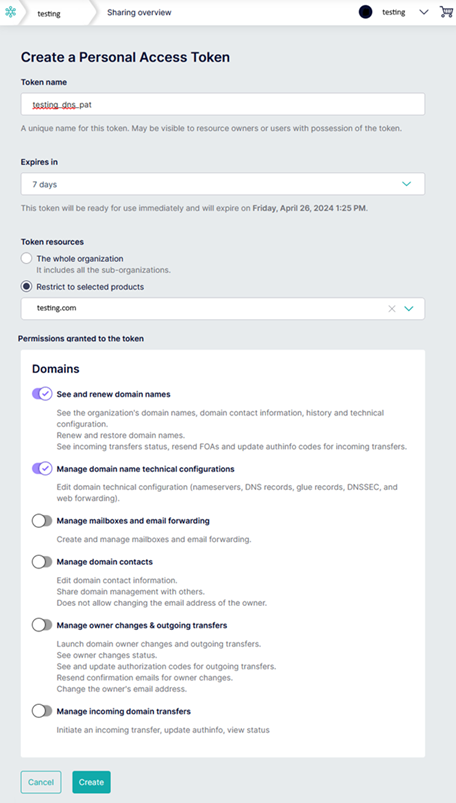This screenshot has height=803, width=456.
Task: Switch on Manage incoming domain transfers
Action: pyautogui.click(x=42, y=711)
